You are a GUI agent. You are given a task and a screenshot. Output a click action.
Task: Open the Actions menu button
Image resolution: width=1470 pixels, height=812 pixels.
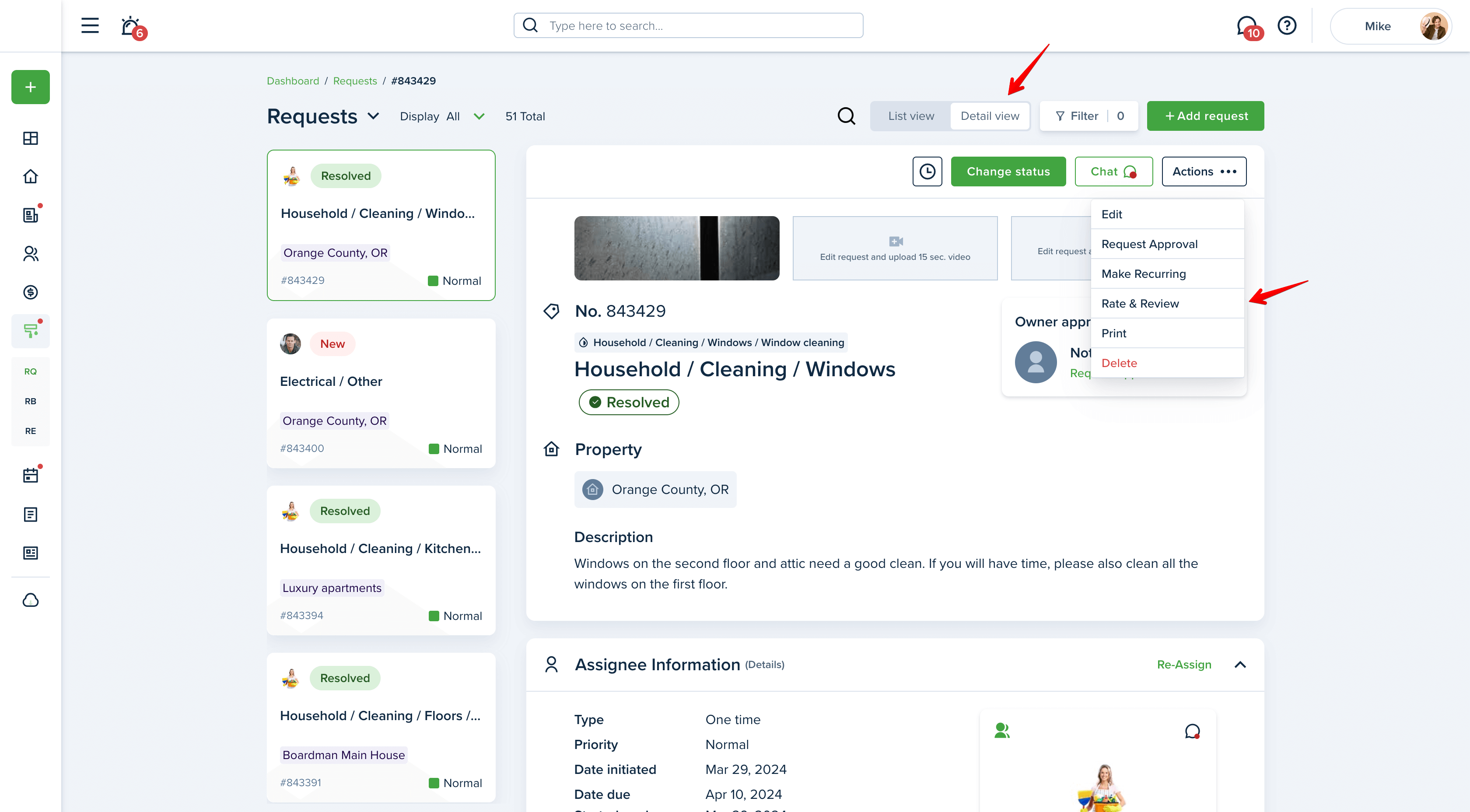(x=1204, y=171)
